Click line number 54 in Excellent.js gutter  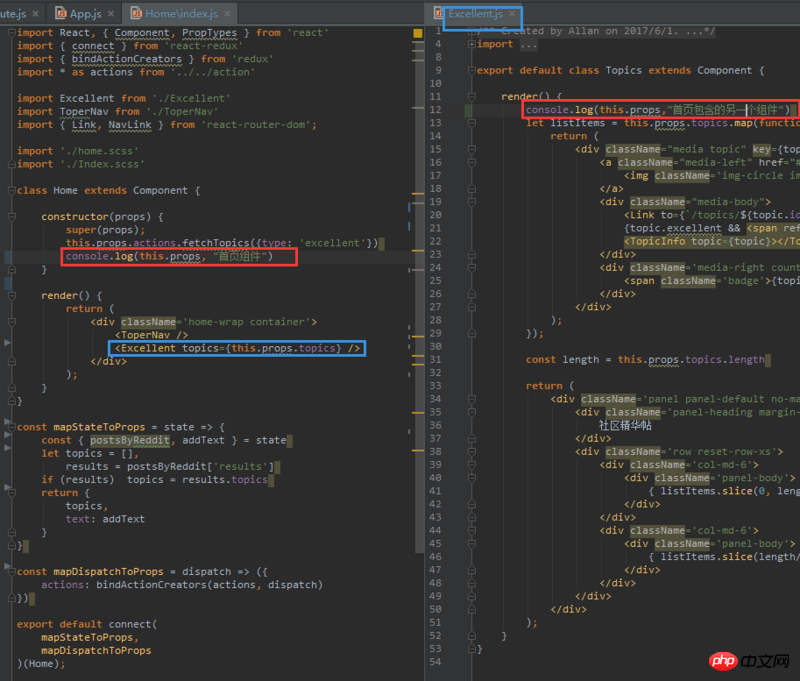435,662
